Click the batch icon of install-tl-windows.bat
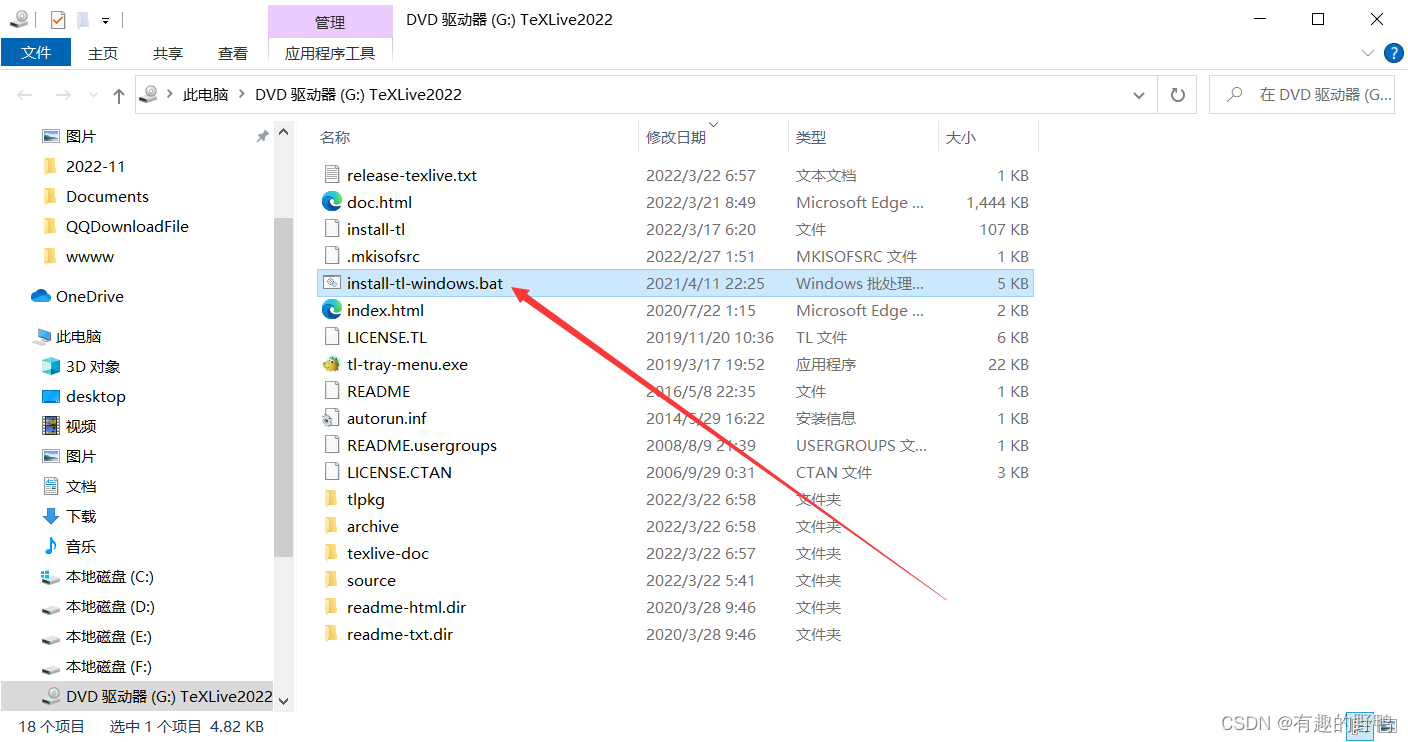Screen dimensions: 1408x742 (332, 283)
